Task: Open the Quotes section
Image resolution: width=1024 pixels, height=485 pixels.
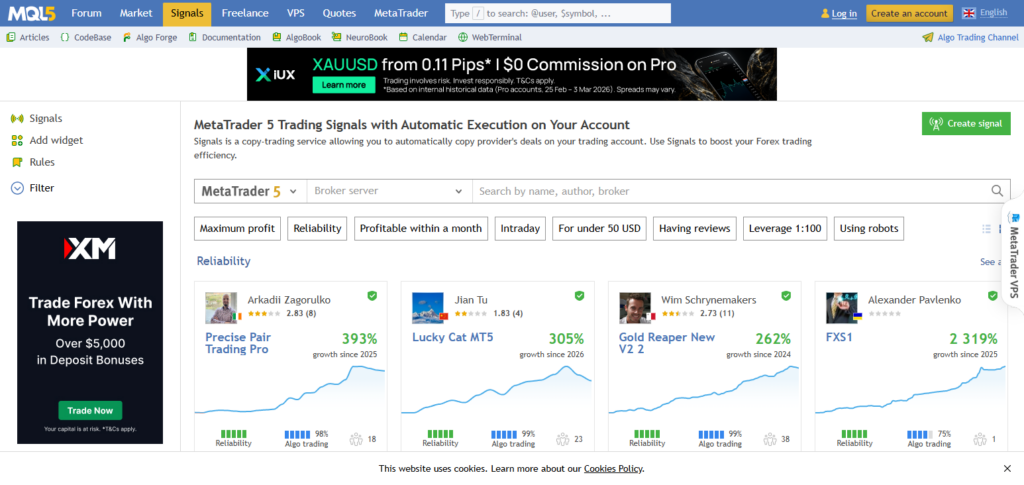Action: (339, 13)
